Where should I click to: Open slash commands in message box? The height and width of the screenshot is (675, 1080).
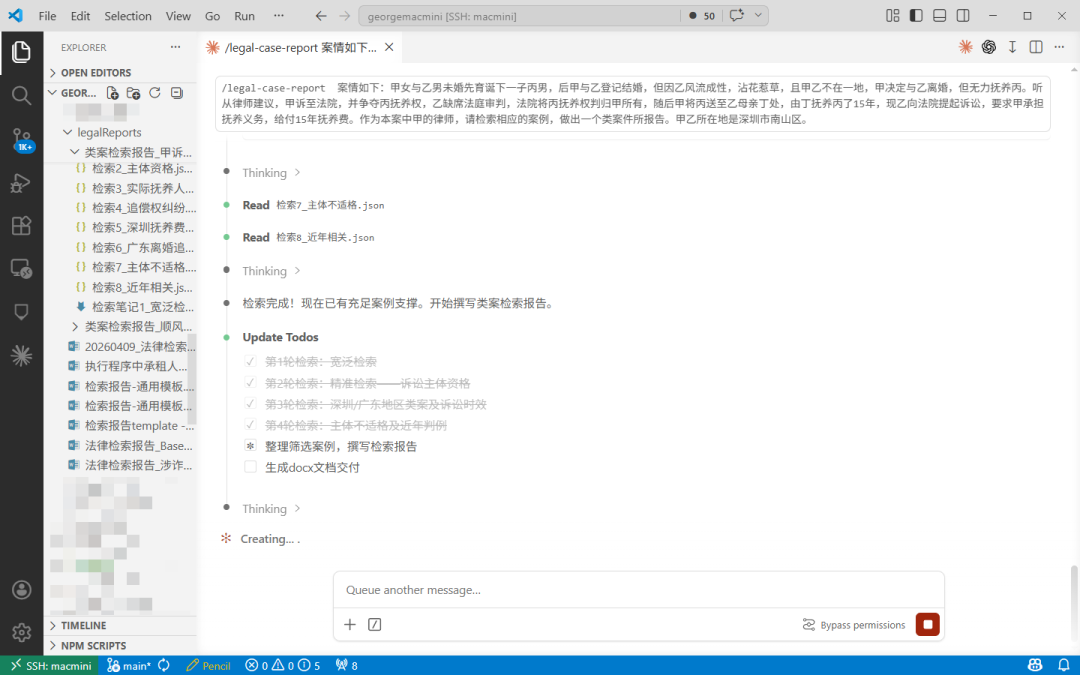point(375,625)
